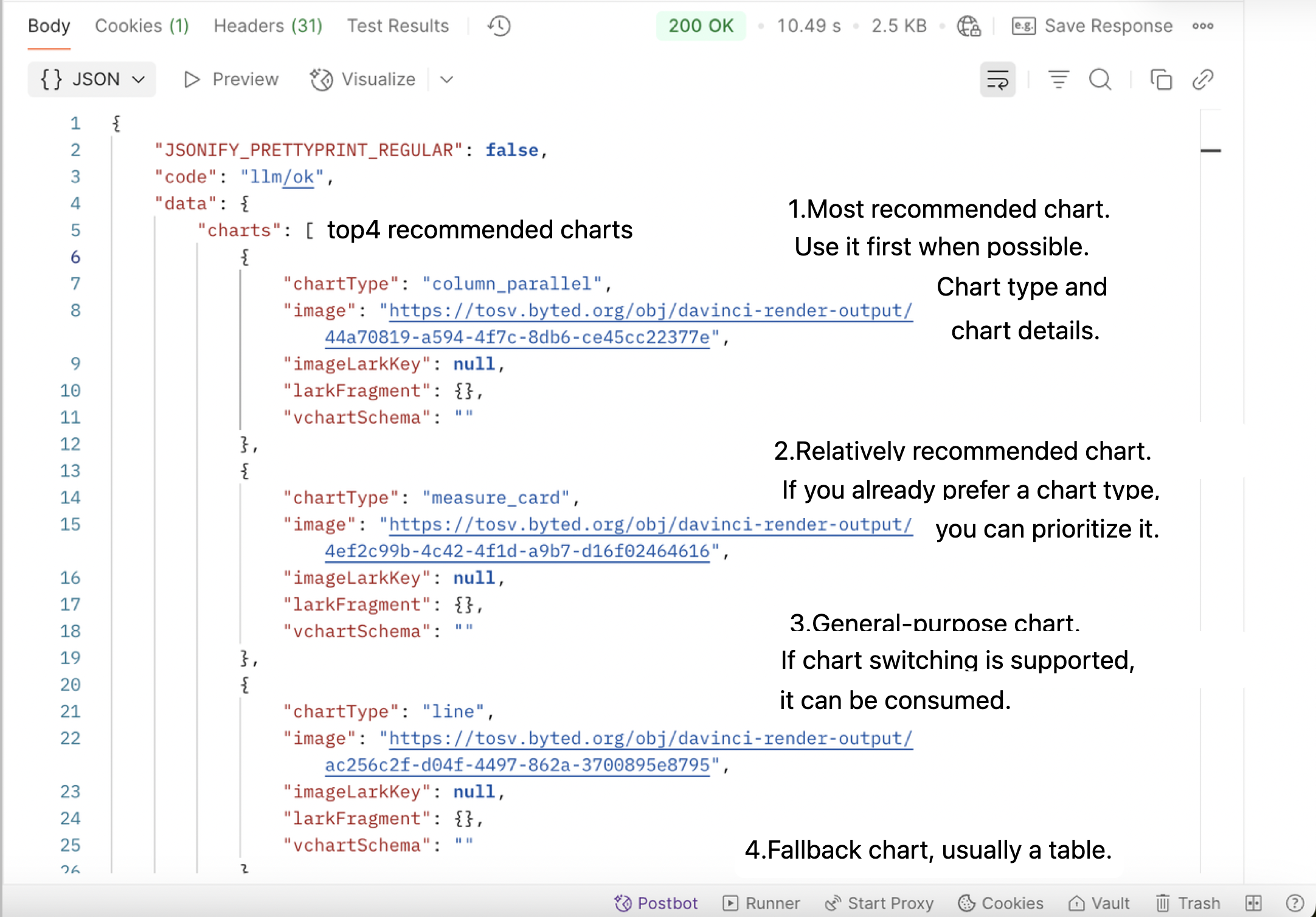Screen dimensions: 1316x917
Task: Toggle the word wrap icon
Action: [997, 80]
